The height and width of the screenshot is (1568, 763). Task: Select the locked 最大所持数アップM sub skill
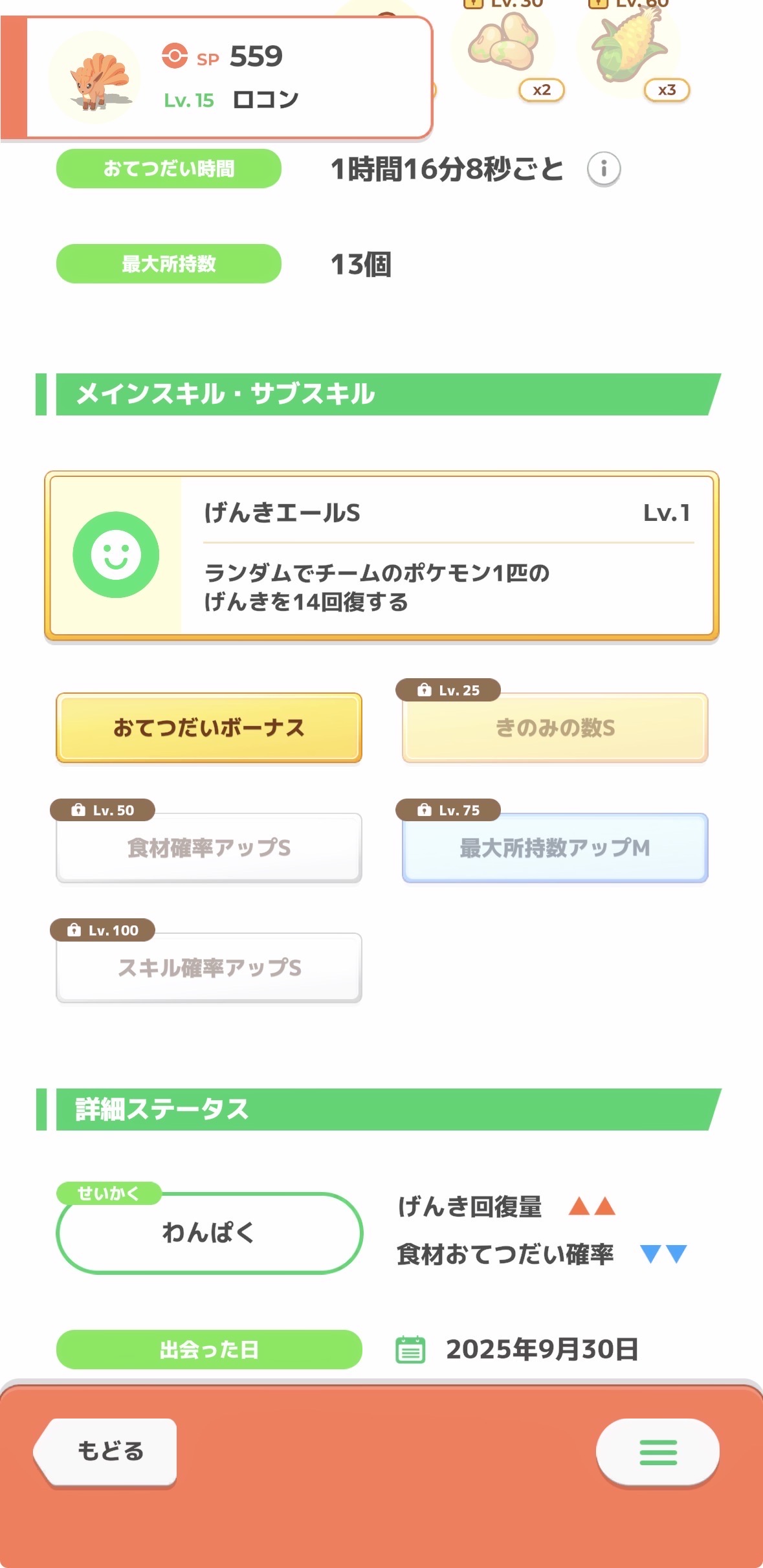pyautogui.click(x=555, y=848)
